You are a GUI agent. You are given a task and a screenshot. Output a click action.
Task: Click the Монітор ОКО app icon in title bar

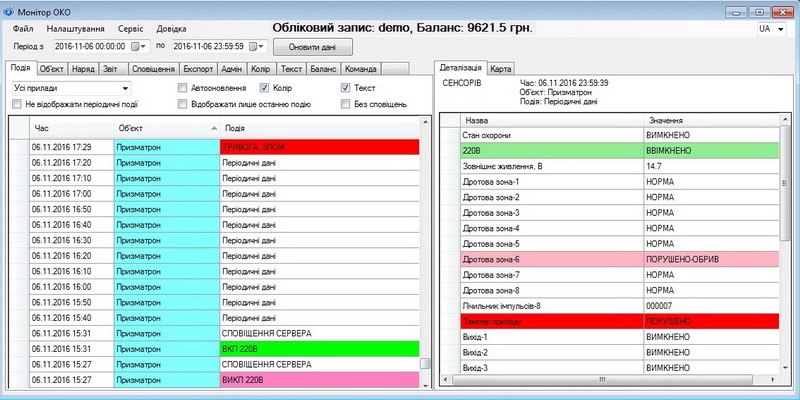[9, 12]
